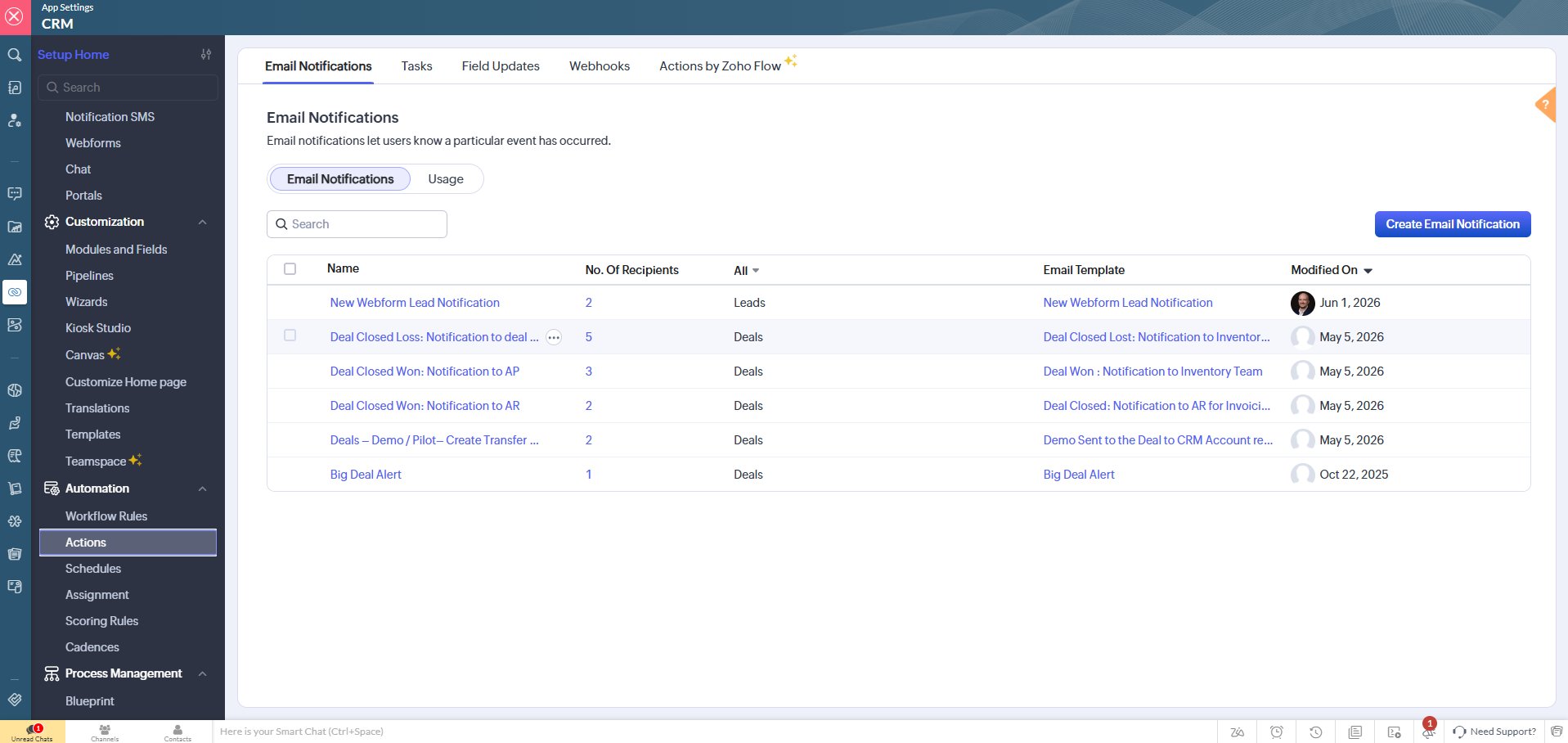Open the All module filter dropdown
The height and width of the screenshot is (743, 1568).
pyautogui.click(x=747, y=271)
